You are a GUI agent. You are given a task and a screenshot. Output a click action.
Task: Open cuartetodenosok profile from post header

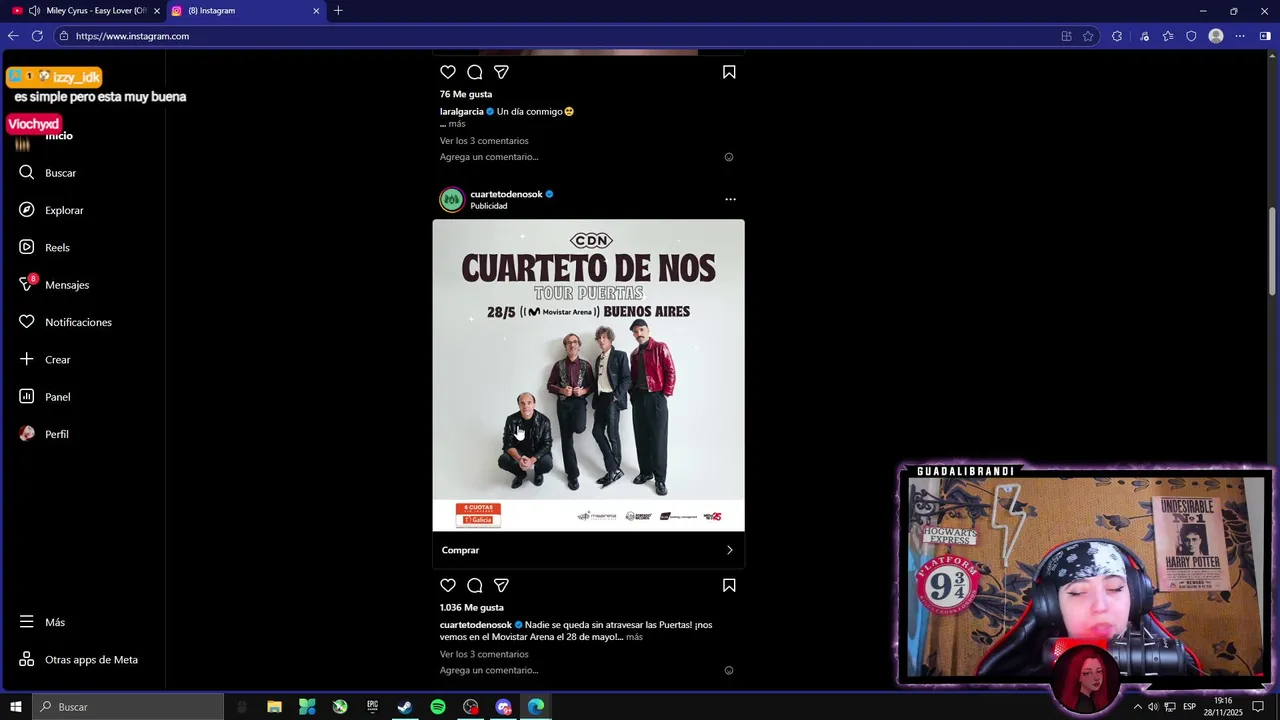point(506,194)
